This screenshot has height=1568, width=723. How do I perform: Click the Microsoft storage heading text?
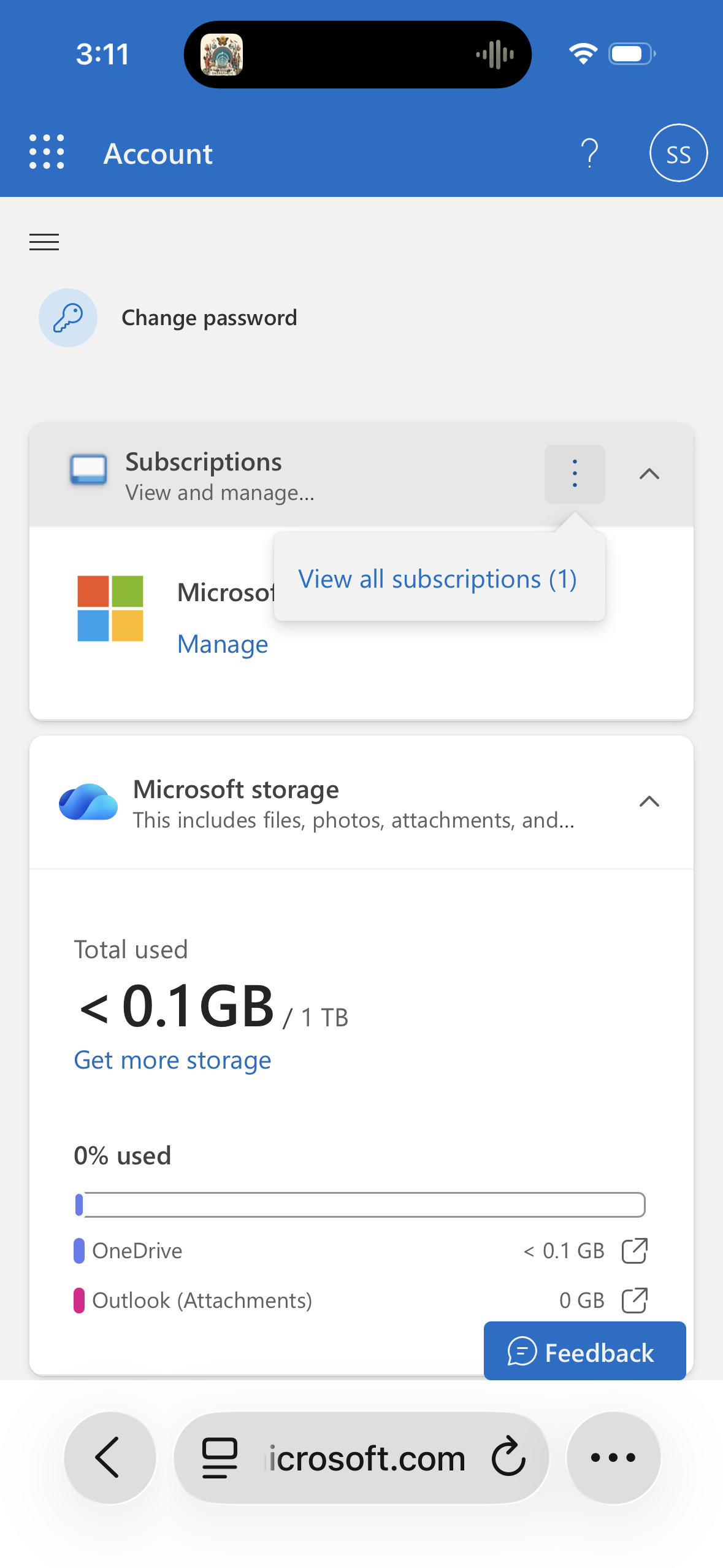(236, 790)
